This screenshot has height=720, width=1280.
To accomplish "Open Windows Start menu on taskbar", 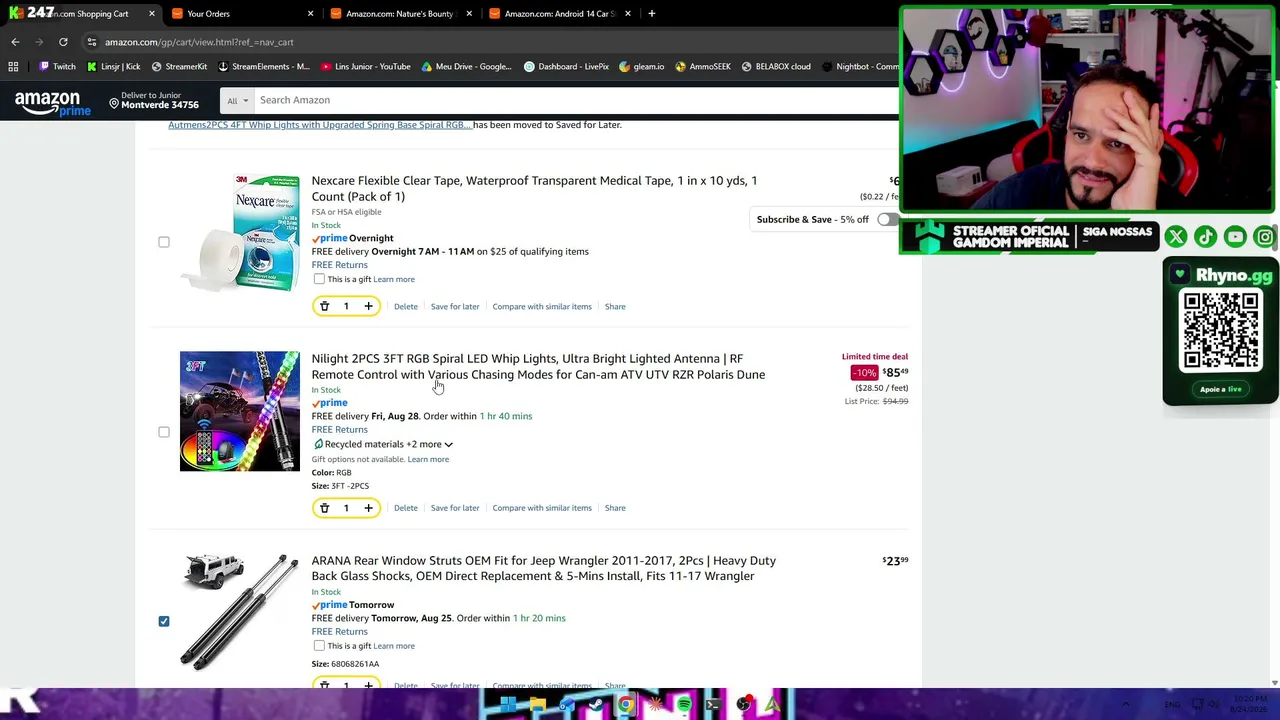I will coord(508,705).
